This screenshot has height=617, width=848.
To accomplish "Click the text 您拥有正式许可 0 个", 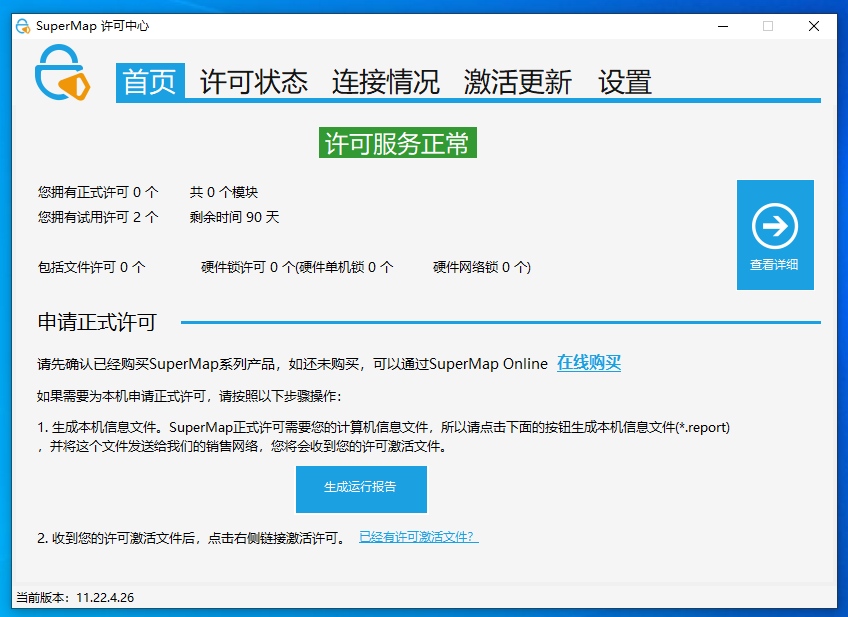I will [x=98, y=192].
